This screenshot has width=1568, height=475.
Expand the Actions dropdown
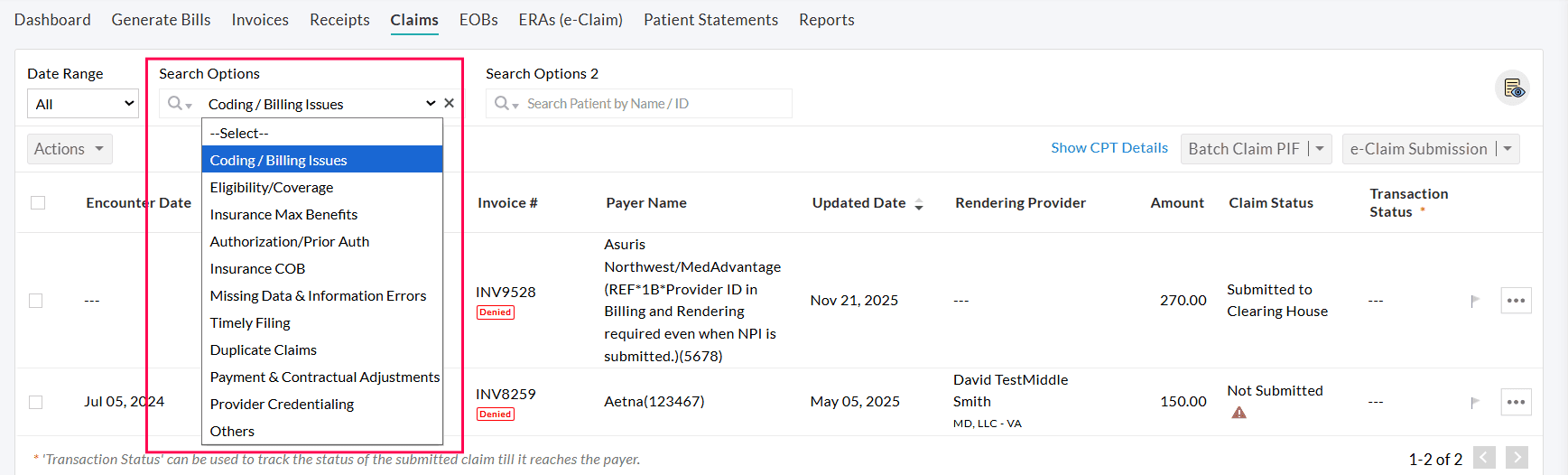[x=70, y=149]
